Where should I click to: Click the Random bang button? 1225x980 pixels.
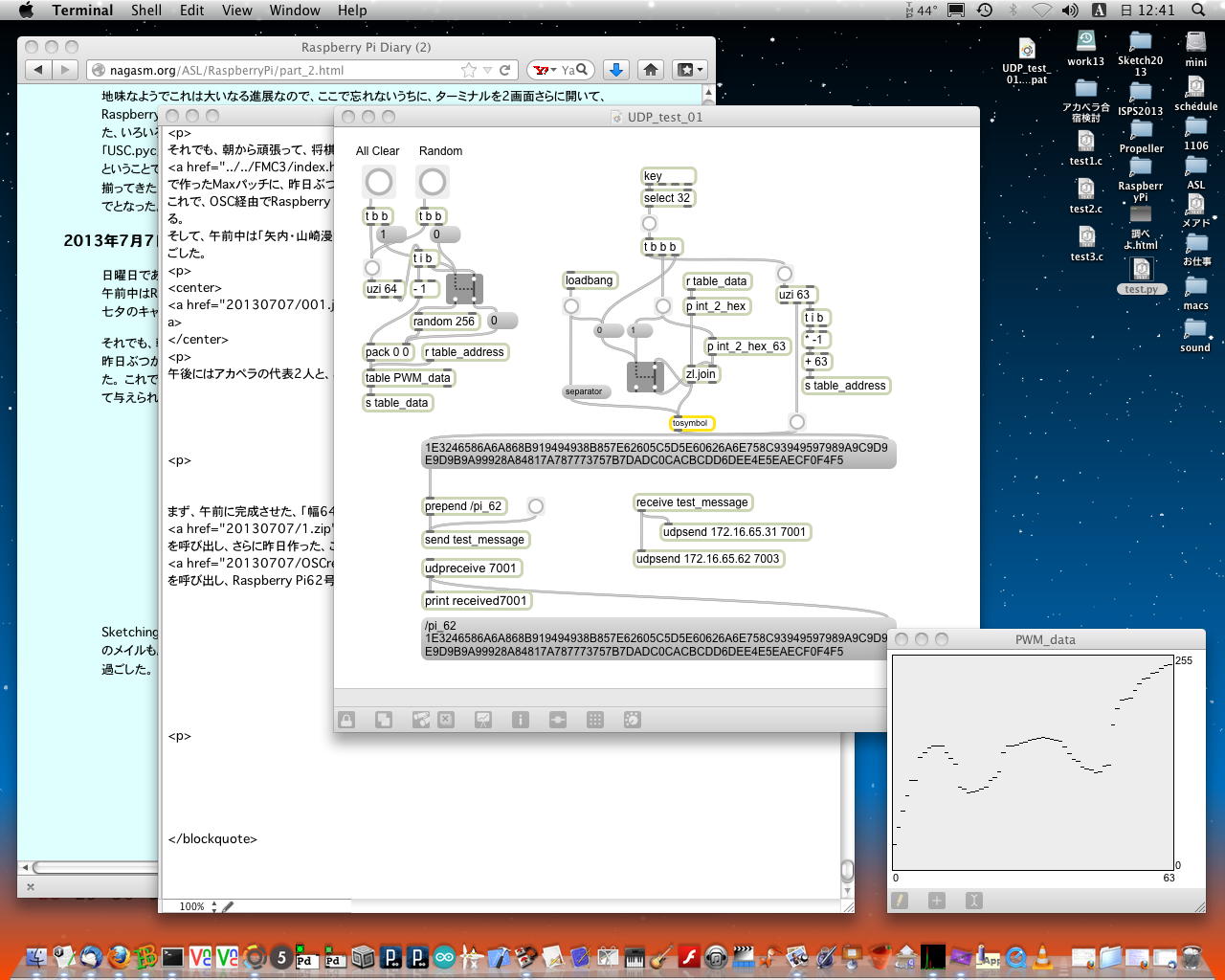433,182
